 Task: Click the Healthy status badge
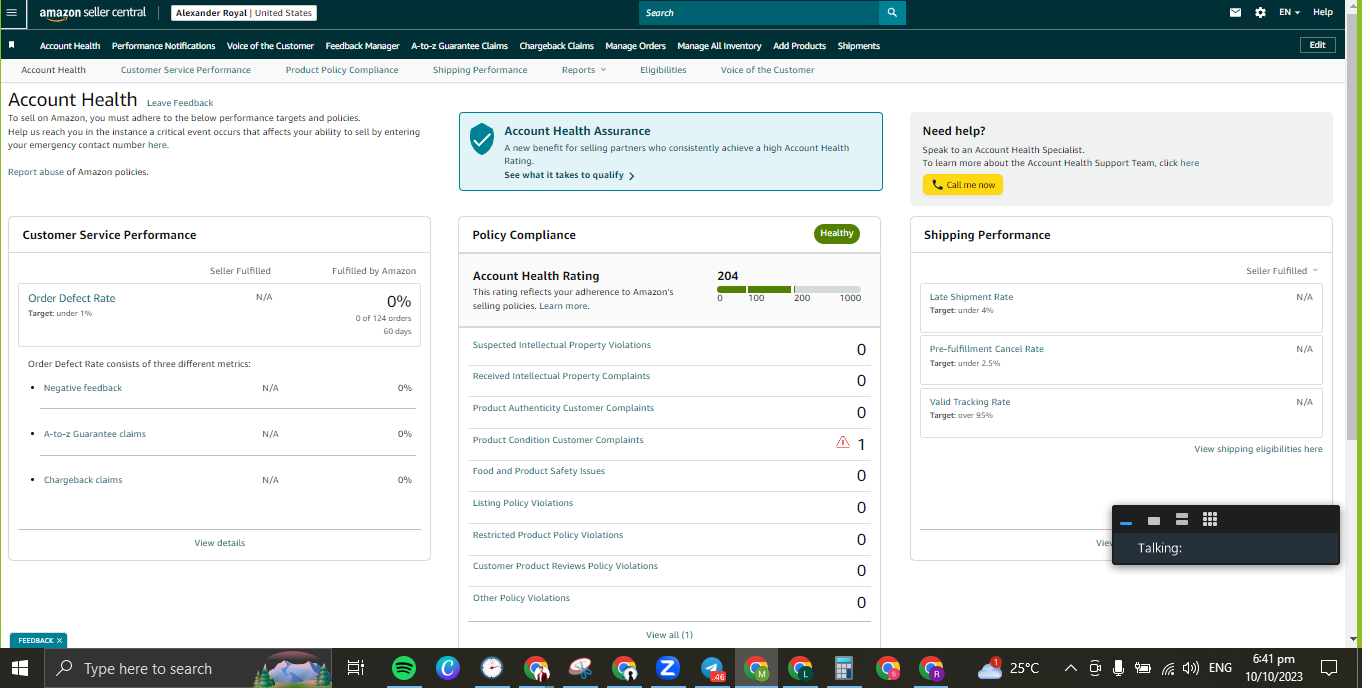click(x=837, y=234)
